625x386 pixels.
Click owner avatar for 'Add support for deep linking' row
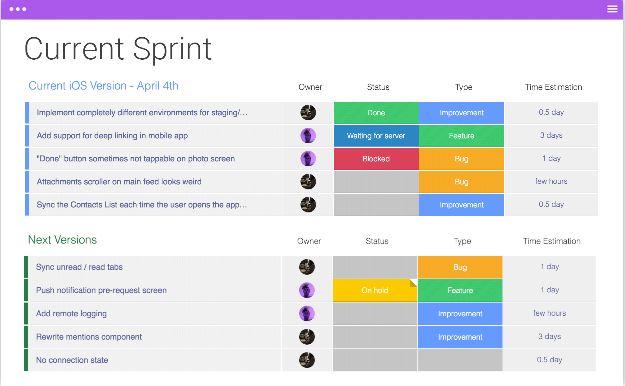308,136
